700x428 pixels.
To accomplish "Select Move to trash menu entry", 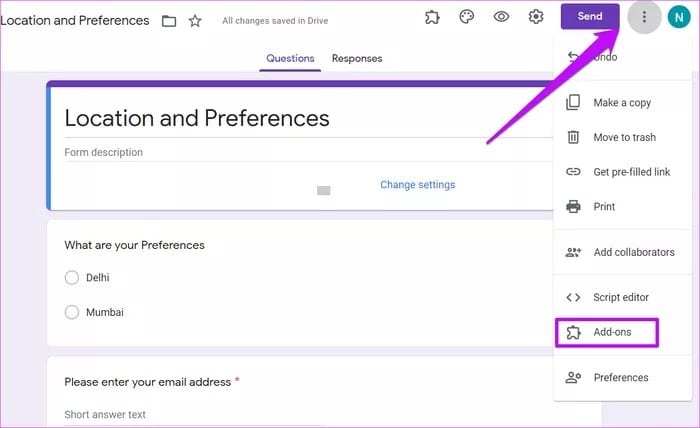I will 622,137.
